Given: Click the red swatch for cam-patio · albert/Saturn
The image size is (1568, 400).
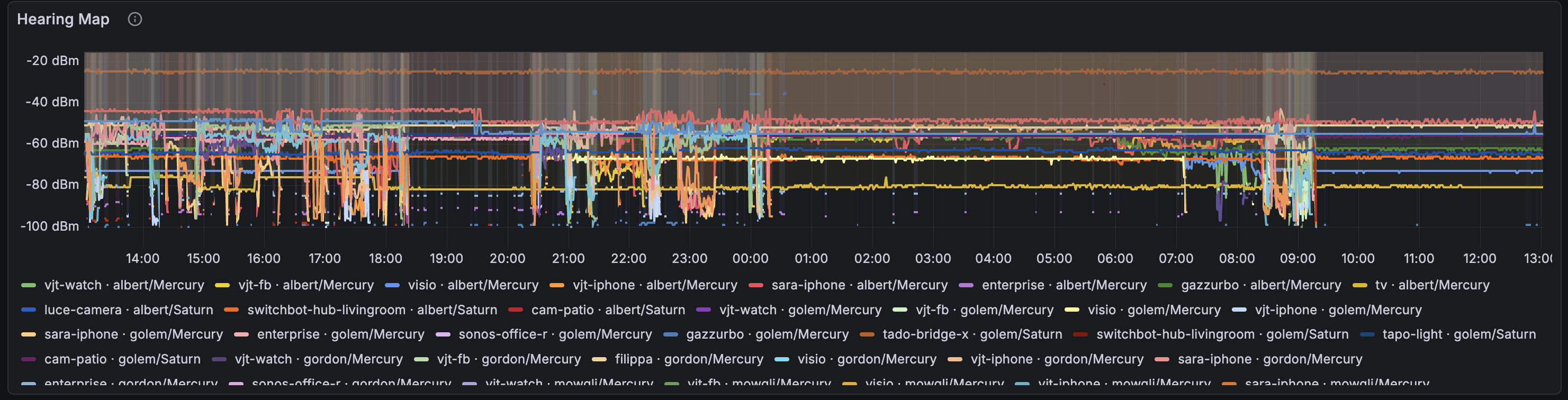Looking at the screenshot, I should click(x=516, y=310).
